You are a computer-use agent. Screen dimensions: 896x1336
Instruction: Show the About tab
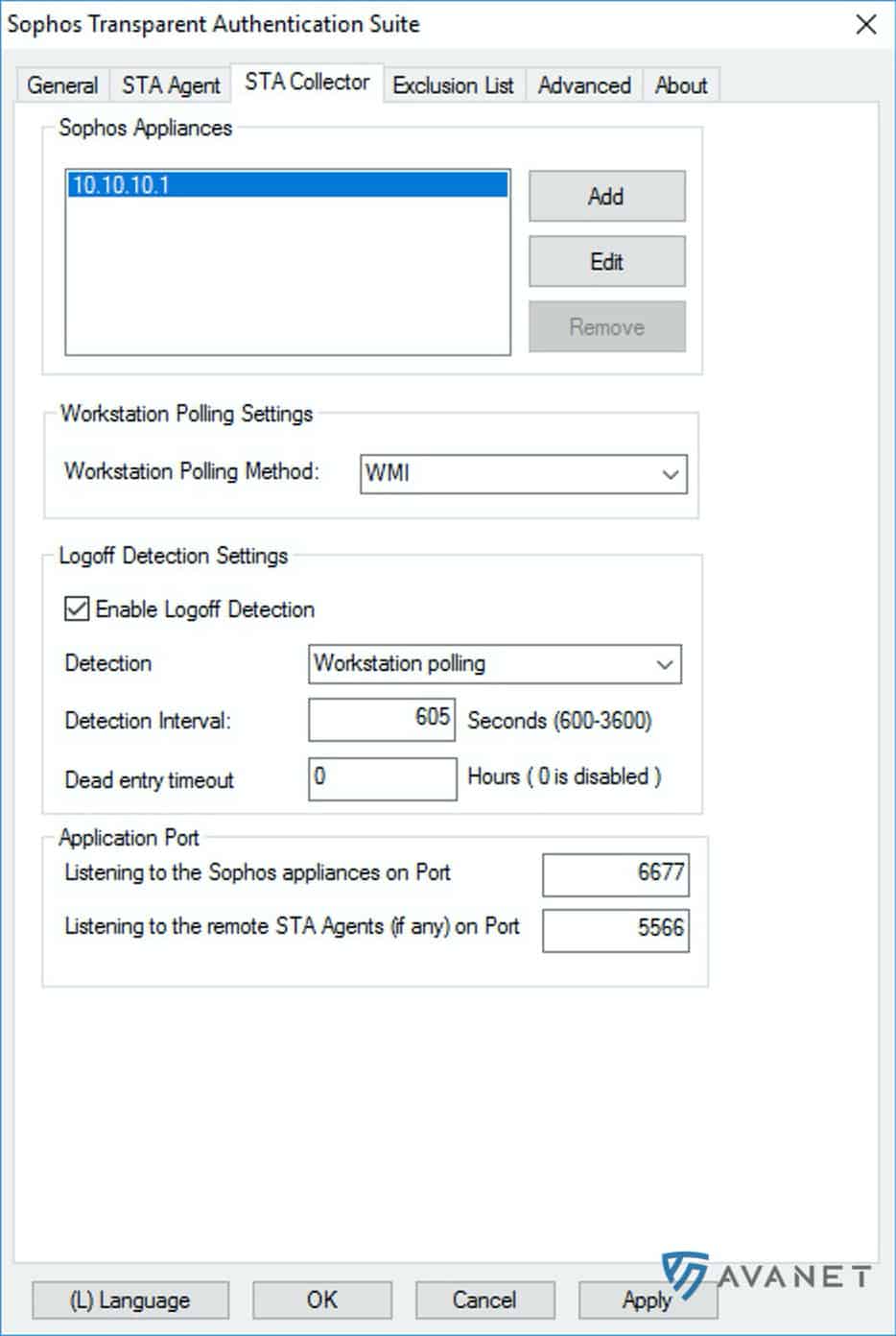(x=681, y=85)
